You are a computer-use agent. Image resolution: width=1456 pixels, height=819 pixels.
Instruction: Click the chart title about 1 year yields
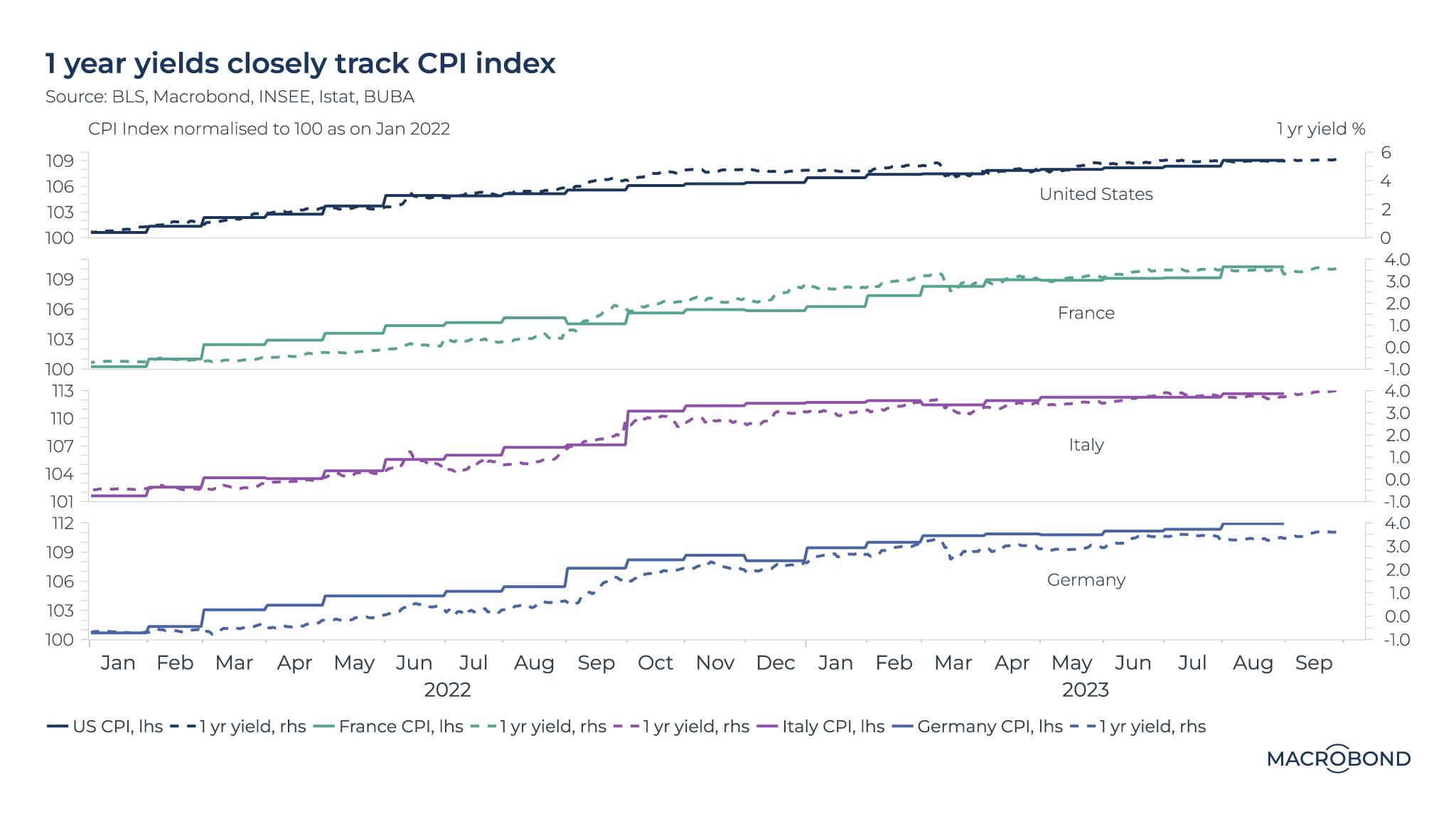pos(300,63)
